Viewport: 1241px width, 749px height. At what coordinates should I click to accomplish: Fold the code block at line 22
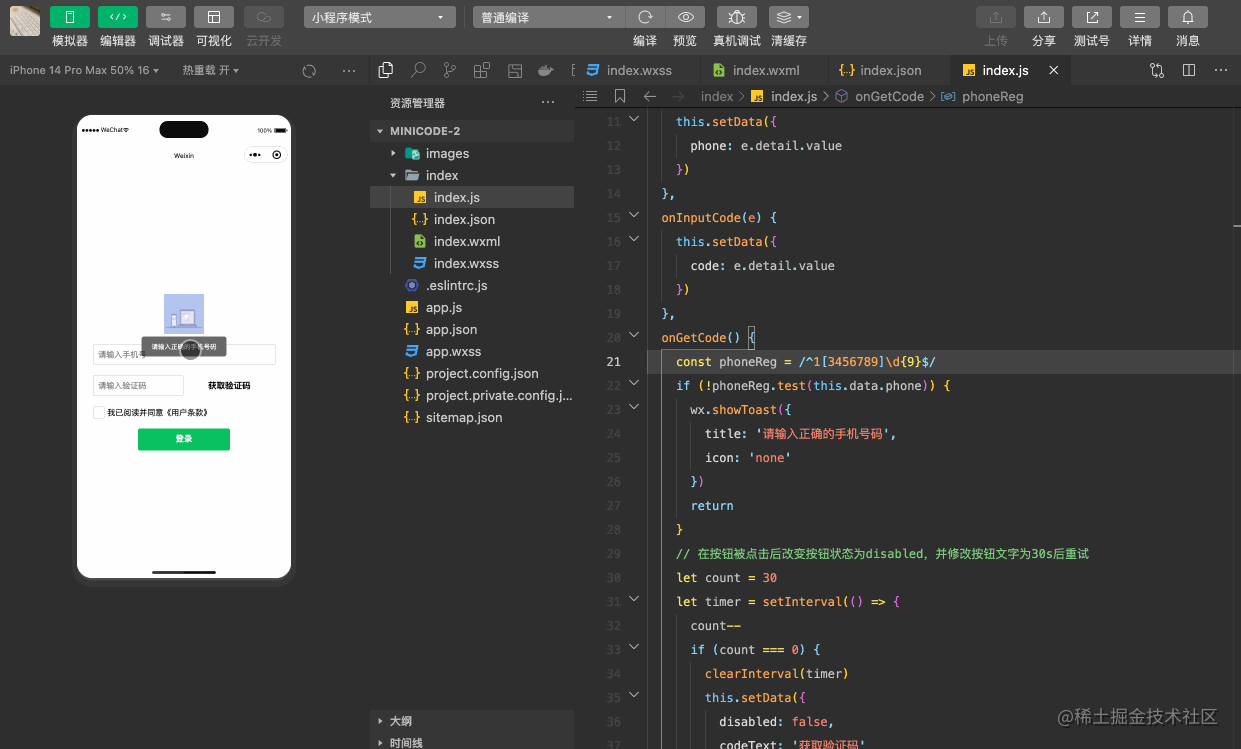tap(634, 384)
